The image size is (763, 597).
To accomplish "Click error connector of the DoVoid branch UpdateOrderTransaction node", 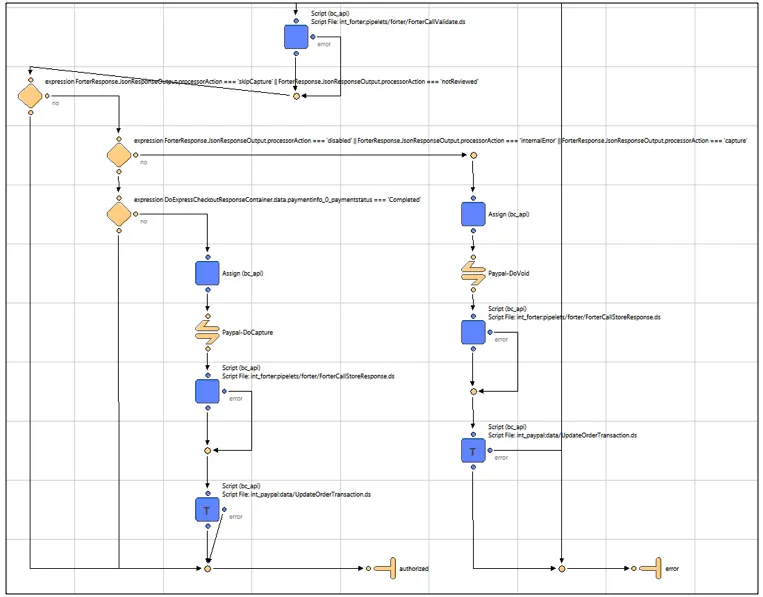I will (490, 451).
